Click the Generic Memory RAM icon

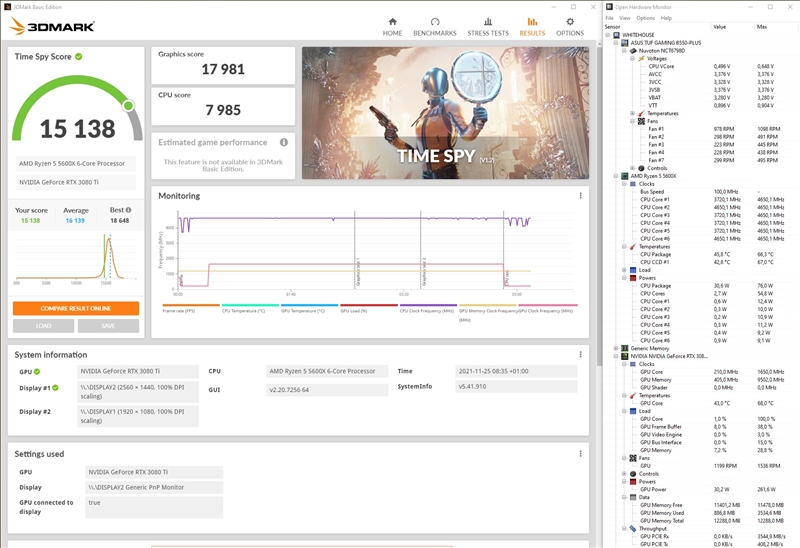624,348
